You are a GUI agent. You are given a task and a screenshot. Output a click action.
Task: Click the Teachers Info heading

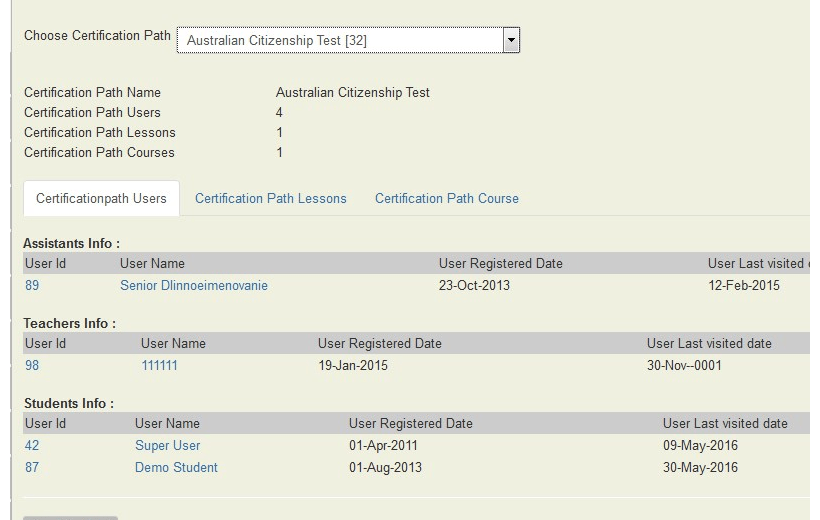tap(70, 323)
